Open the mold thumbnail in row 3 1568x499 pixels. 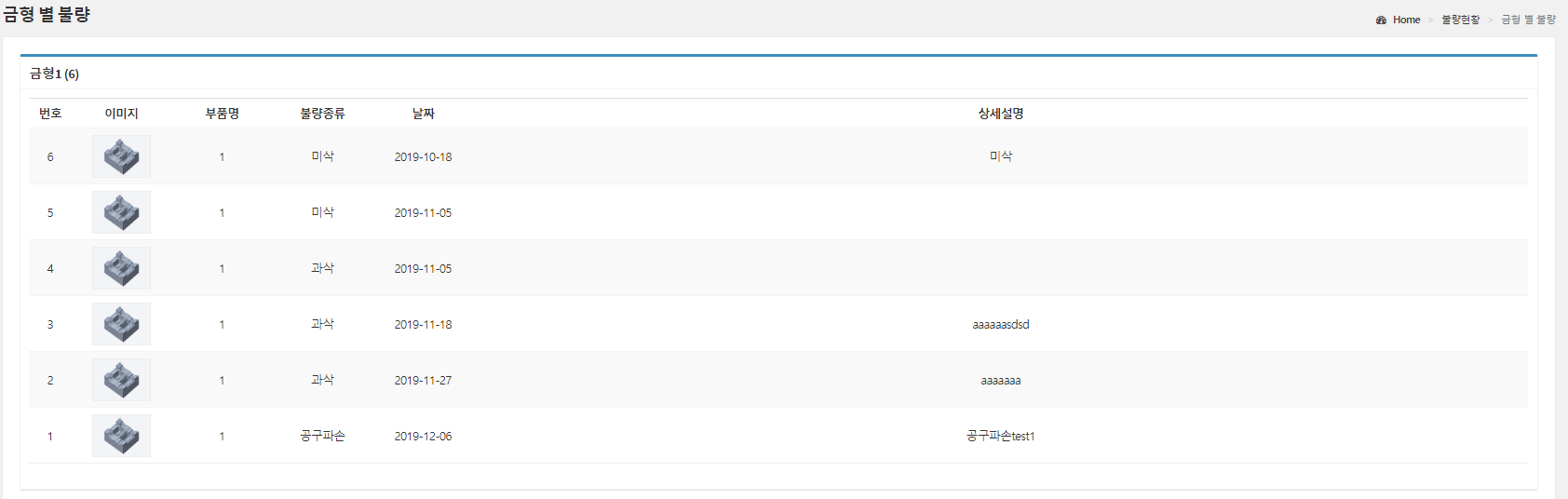[121, 324]
